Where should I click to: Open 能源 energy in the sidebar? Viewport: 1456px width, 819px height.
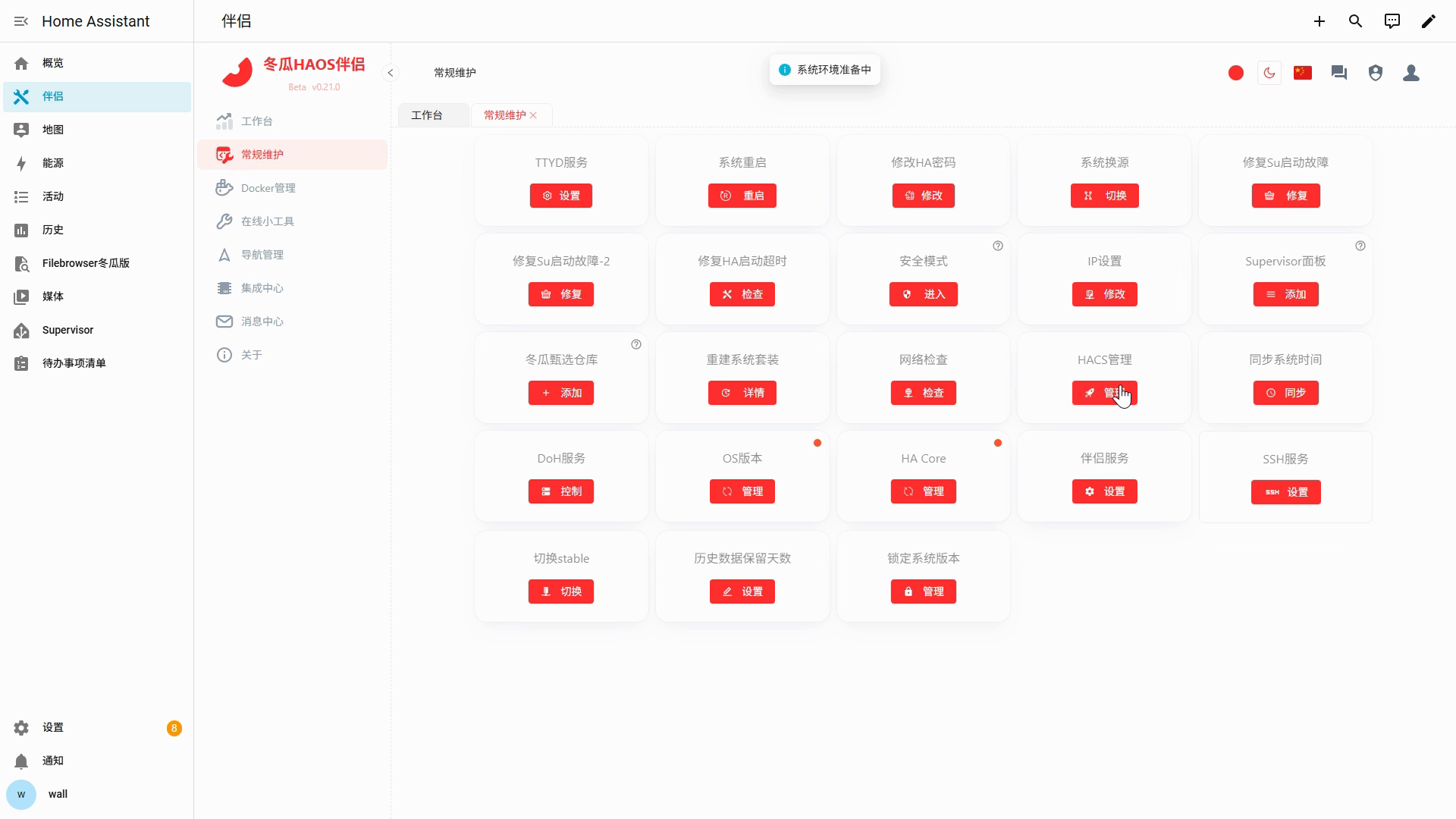[97, 163]
